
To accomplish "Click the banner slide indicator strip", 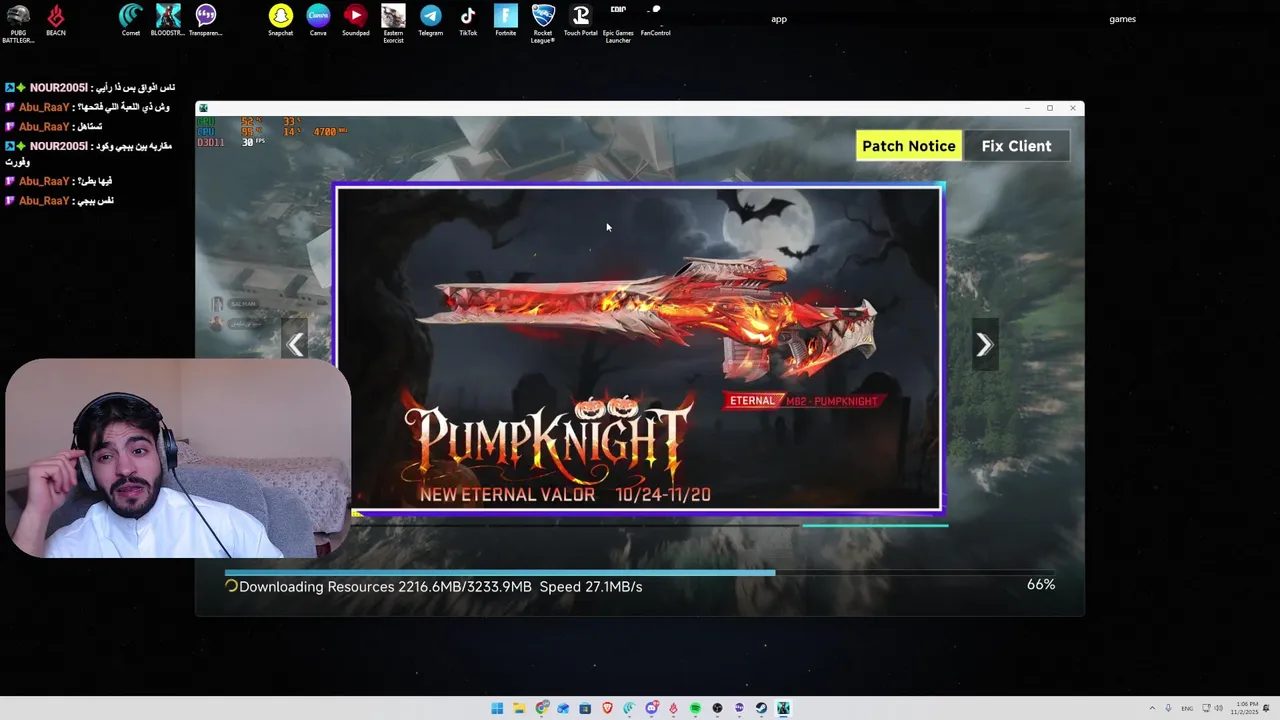I will click(650, 525).
